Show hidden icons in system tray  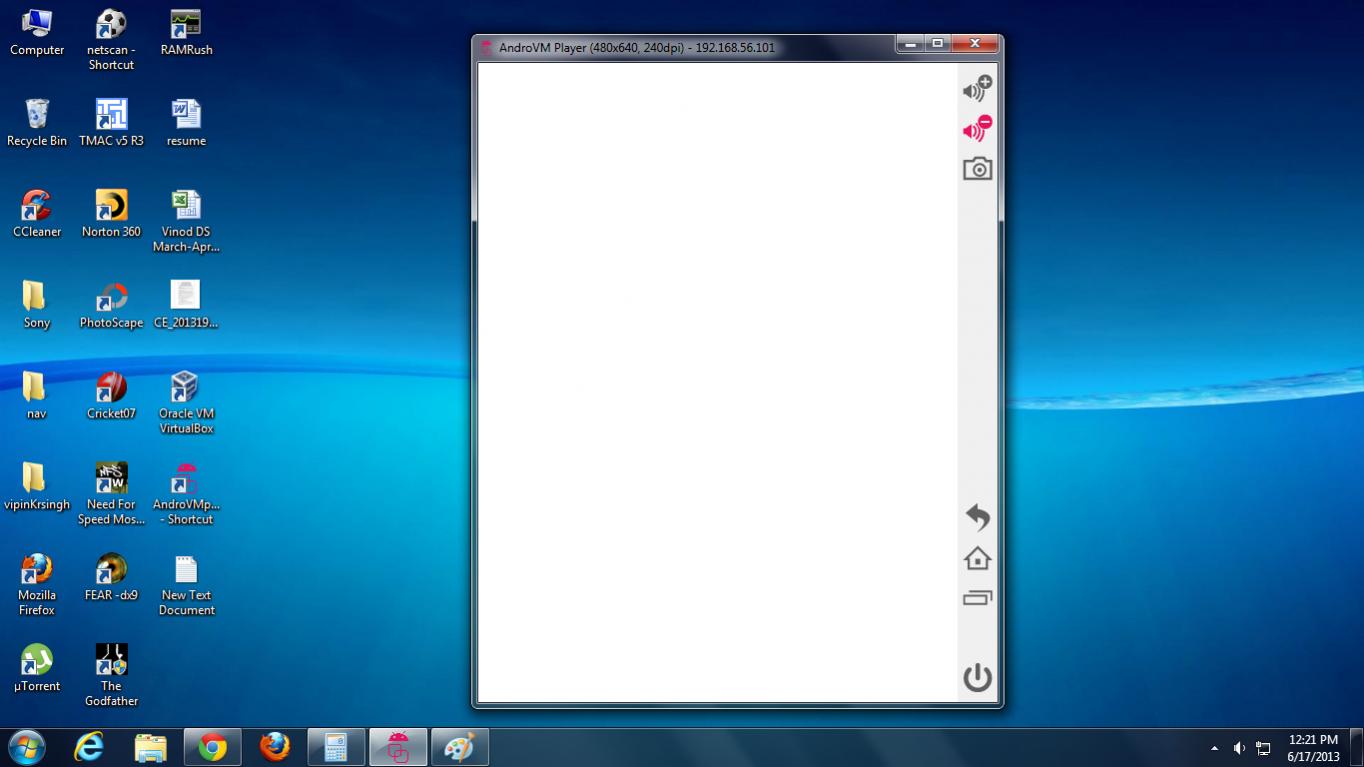click(1214, 748)
